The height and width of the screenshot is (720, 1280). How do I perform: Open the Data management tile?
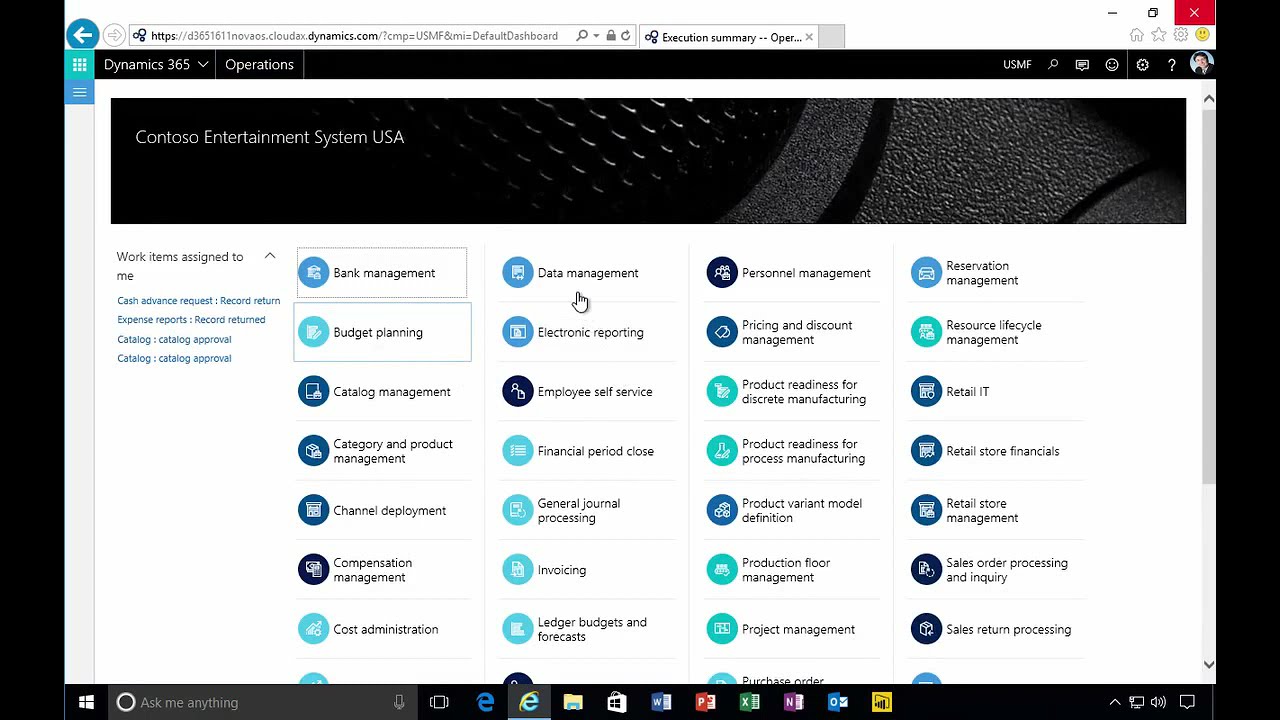click(x=587, y=273)
